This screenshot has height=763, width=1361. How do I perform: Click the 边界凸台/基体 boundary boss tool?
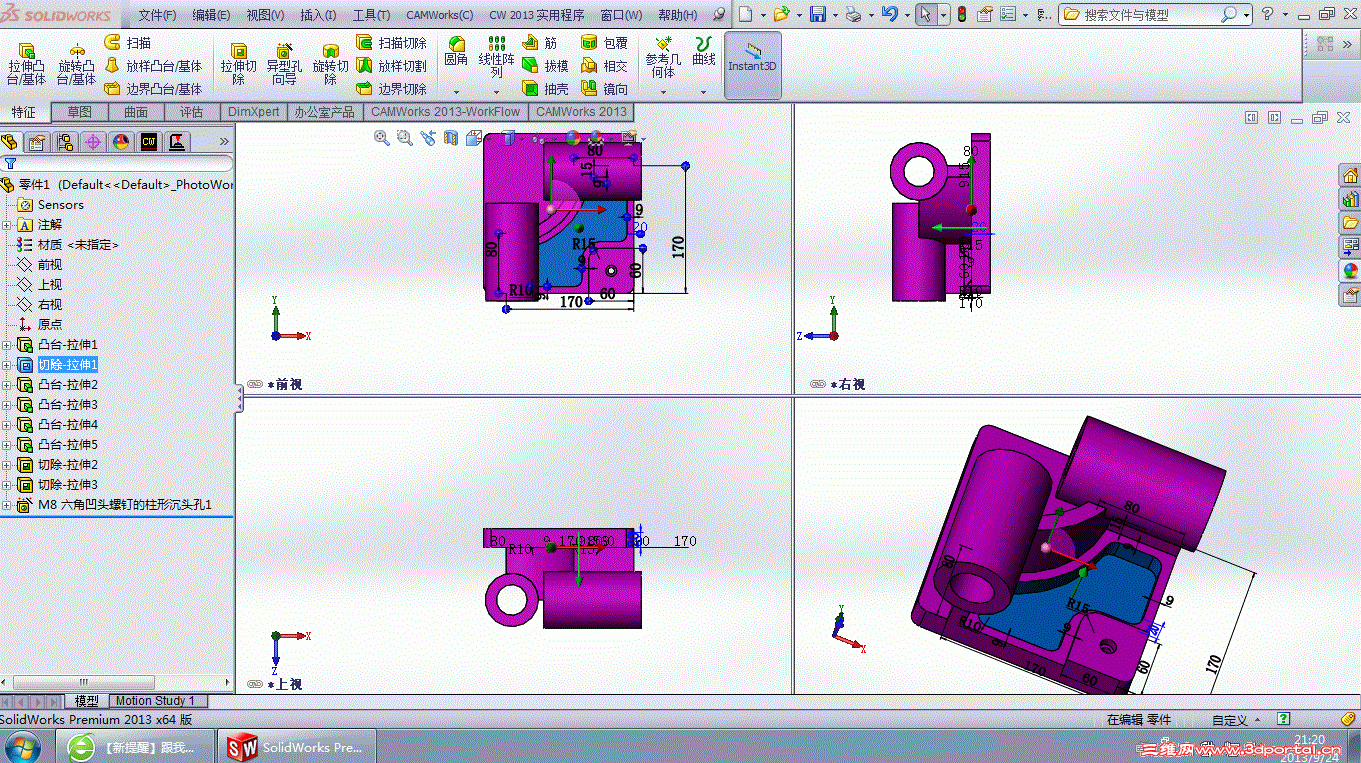(152, 89)
